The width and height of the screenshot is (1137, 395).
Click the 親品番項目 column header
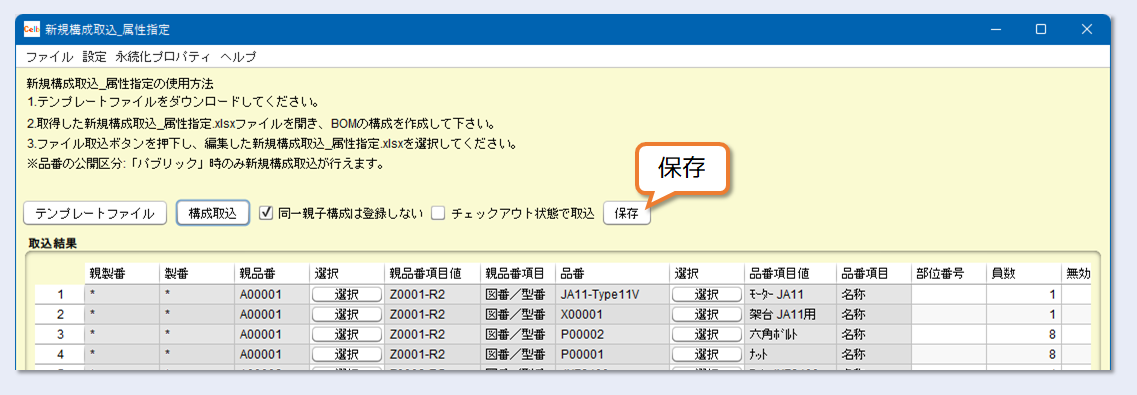[x=518, y=274]
